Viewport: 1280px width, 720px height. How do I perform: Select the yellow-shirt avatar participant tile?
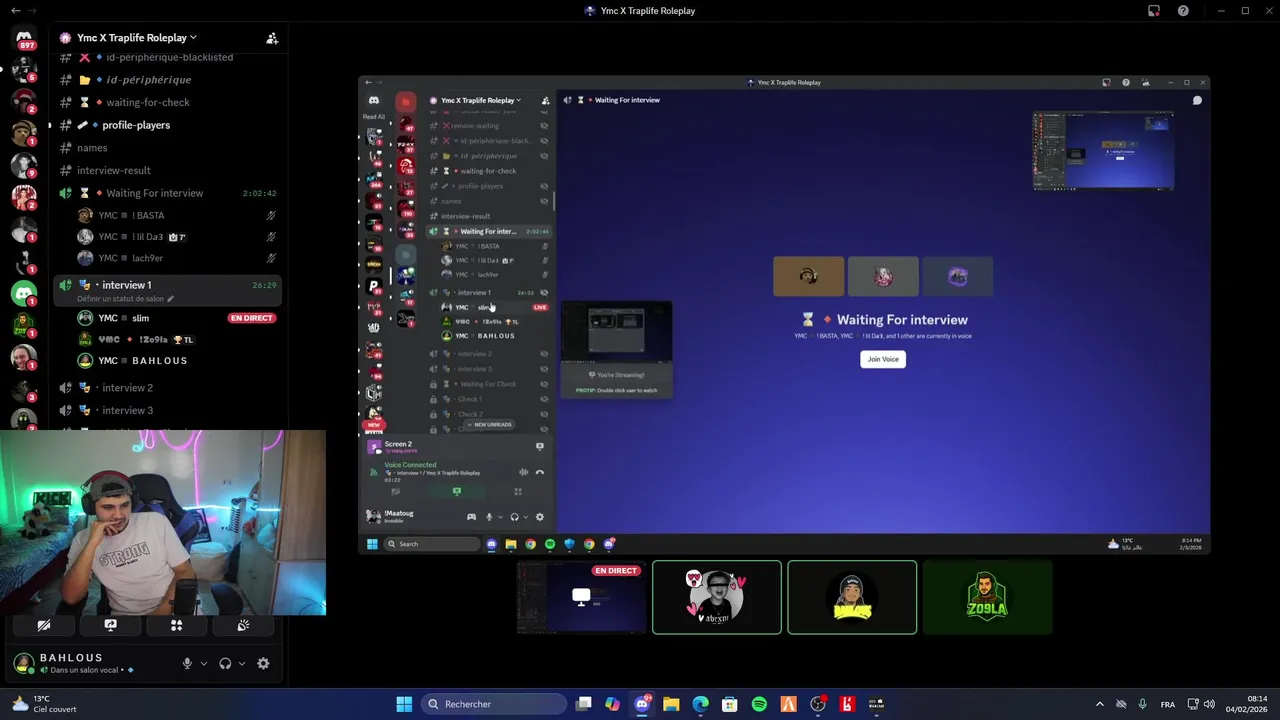852,597
